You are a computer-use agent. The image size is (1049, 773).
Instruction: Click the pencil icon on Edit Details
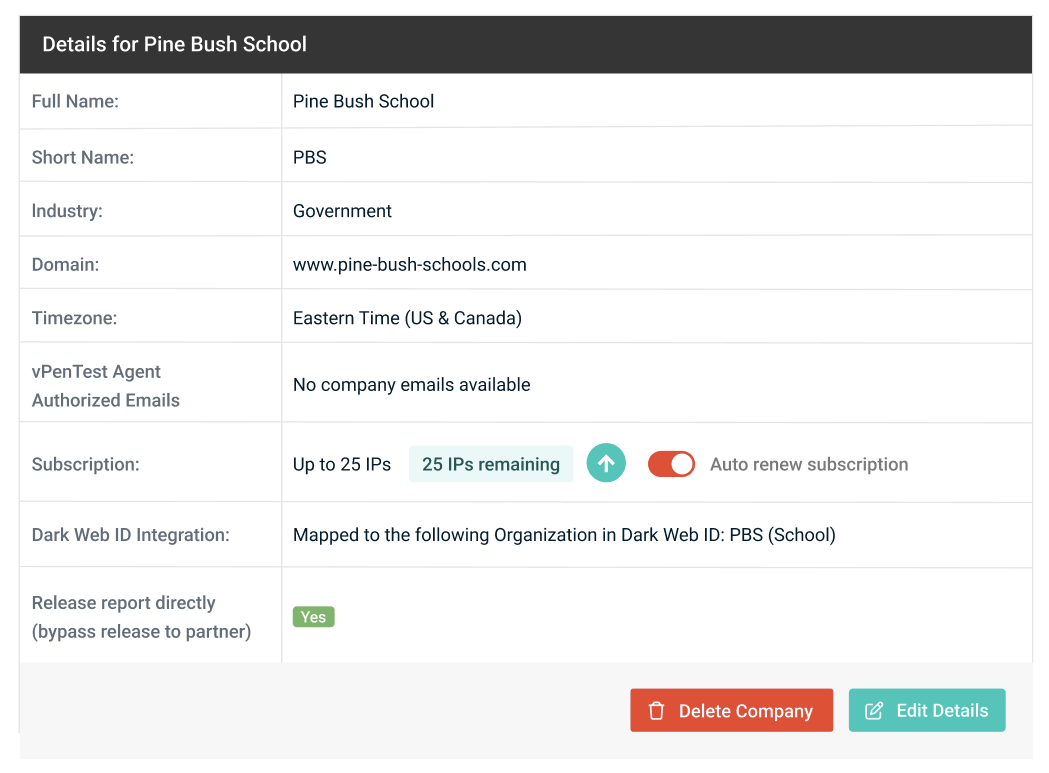click(x=874, y=711)
